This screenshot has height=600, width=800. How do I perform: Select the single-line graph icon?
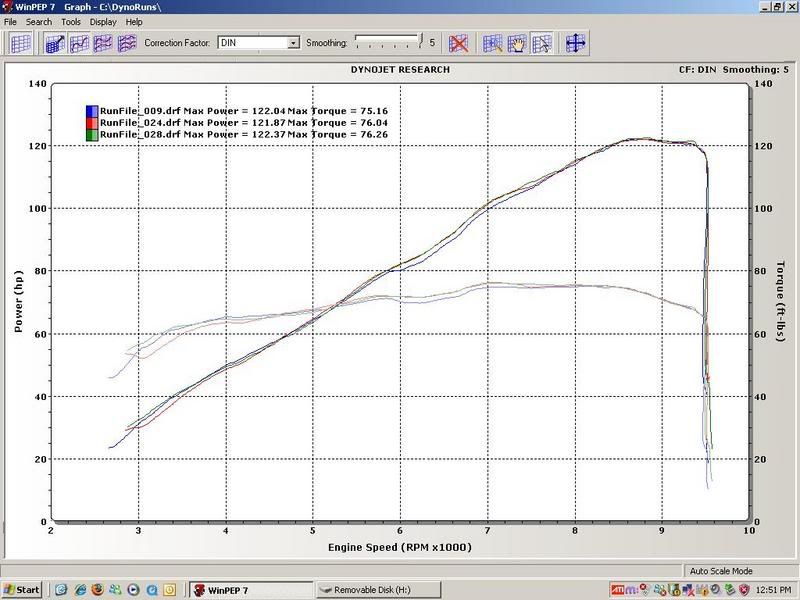pos(79,43)
